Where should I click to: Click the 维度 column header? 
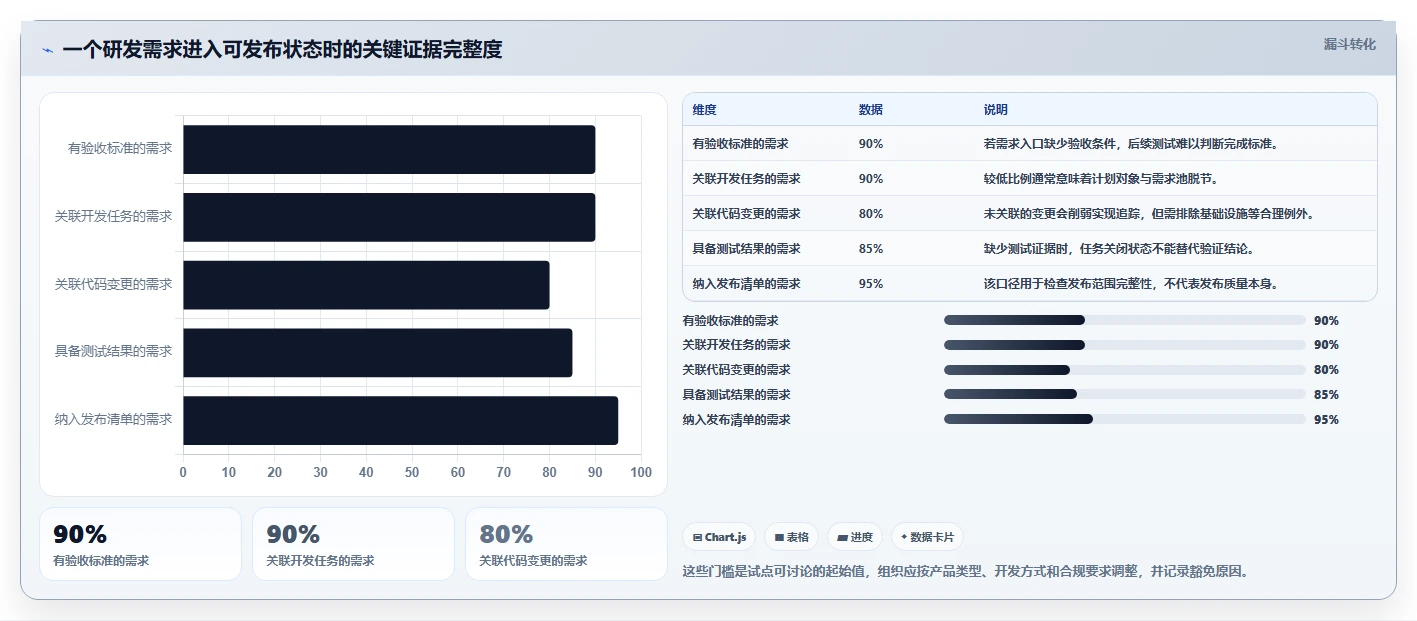704,110
